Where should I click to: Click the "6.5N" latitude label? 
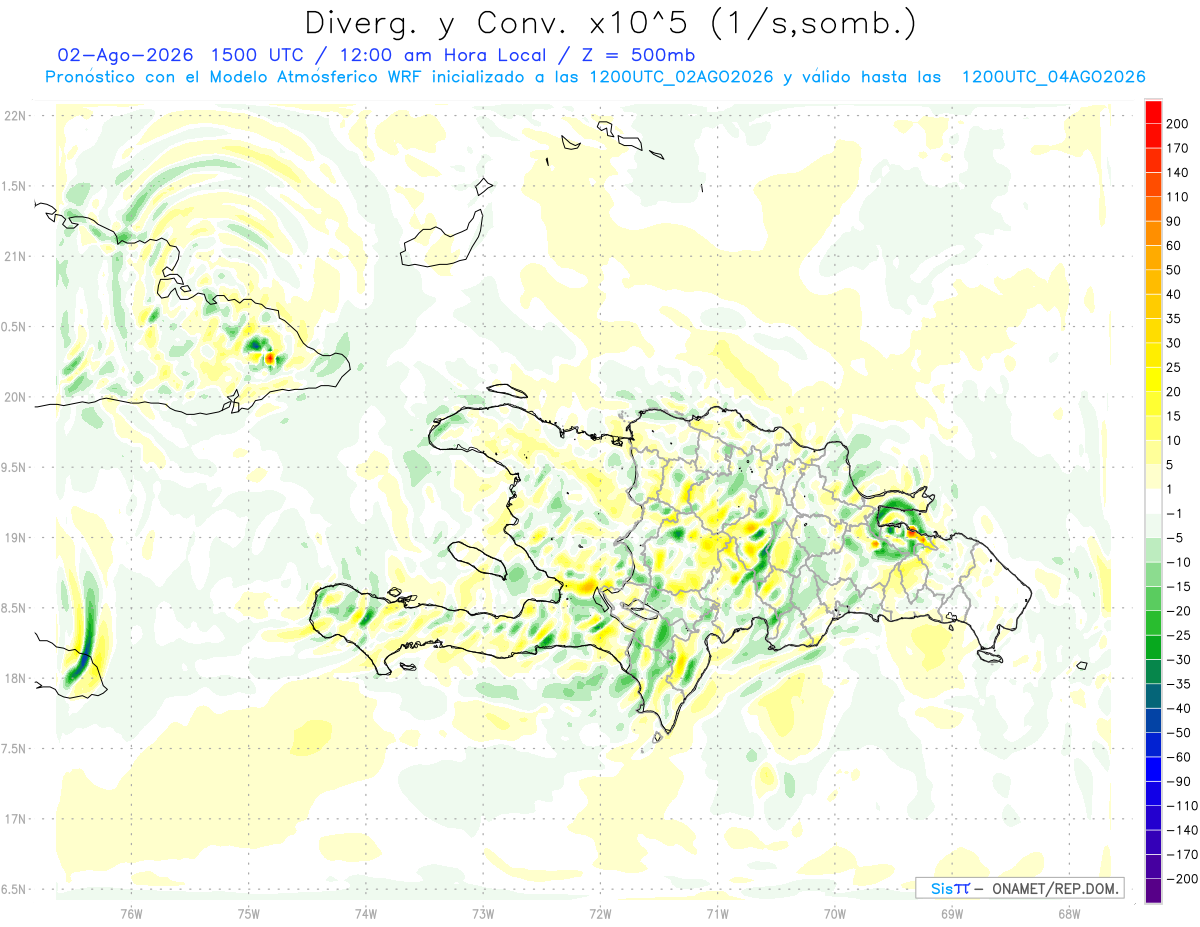pos(15,890)
